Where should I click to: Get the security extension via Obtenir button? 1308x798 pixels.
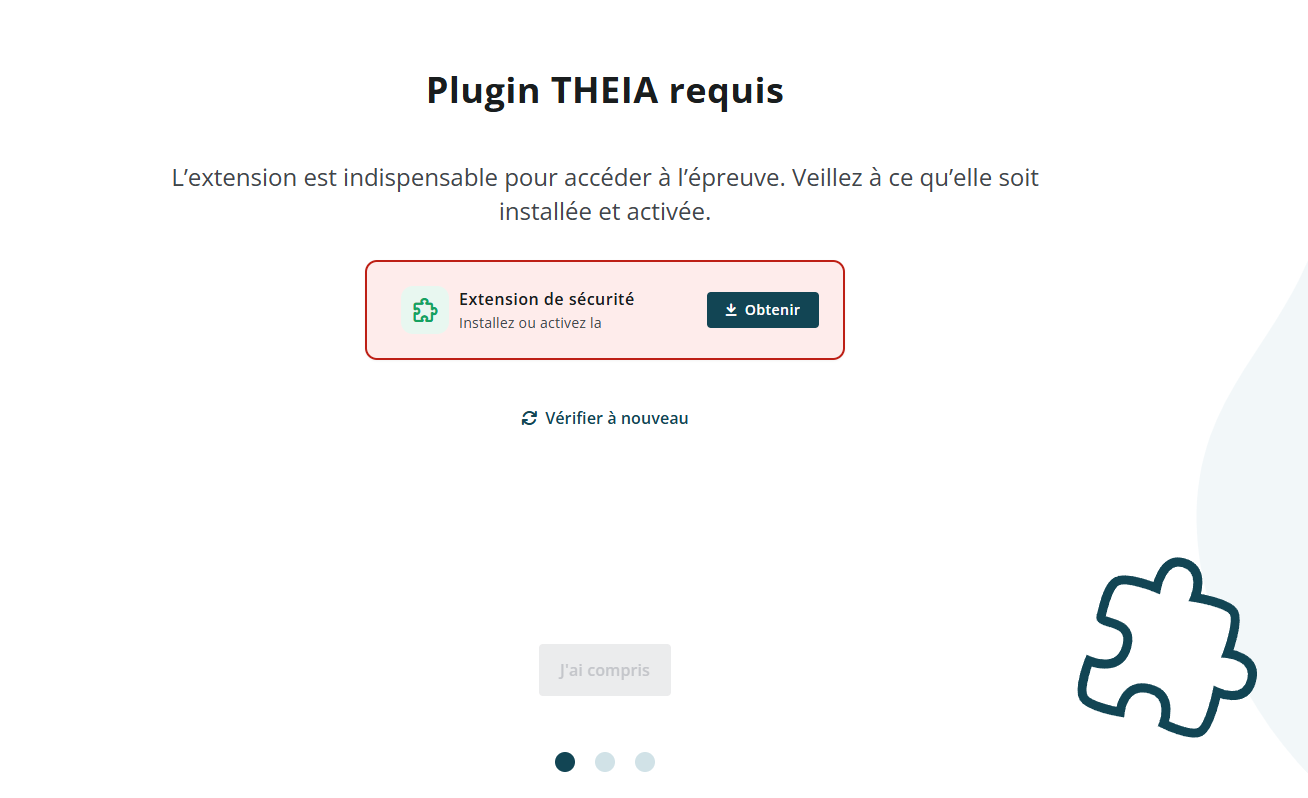click(763, 310)
